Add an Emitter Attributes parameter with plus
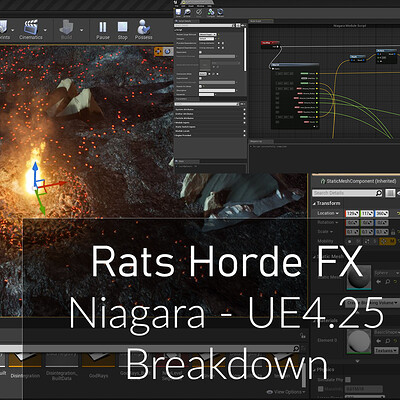This screenshot has height=400, width=400. (244, 114)
